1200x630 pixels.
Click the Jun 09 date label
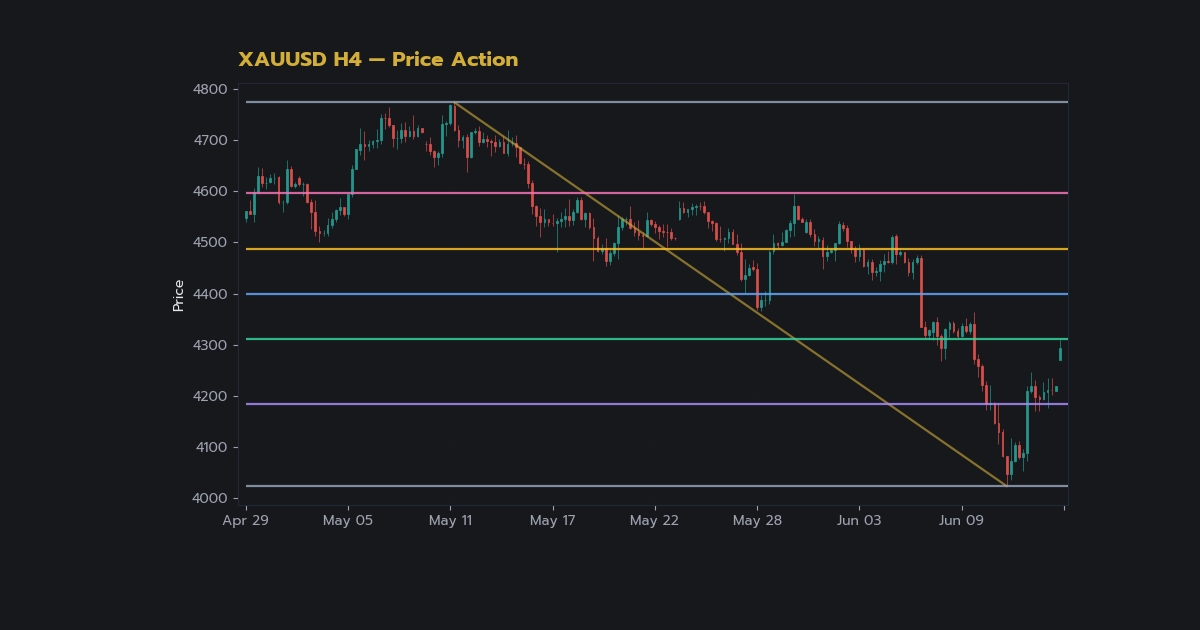[x=962, y=521]
